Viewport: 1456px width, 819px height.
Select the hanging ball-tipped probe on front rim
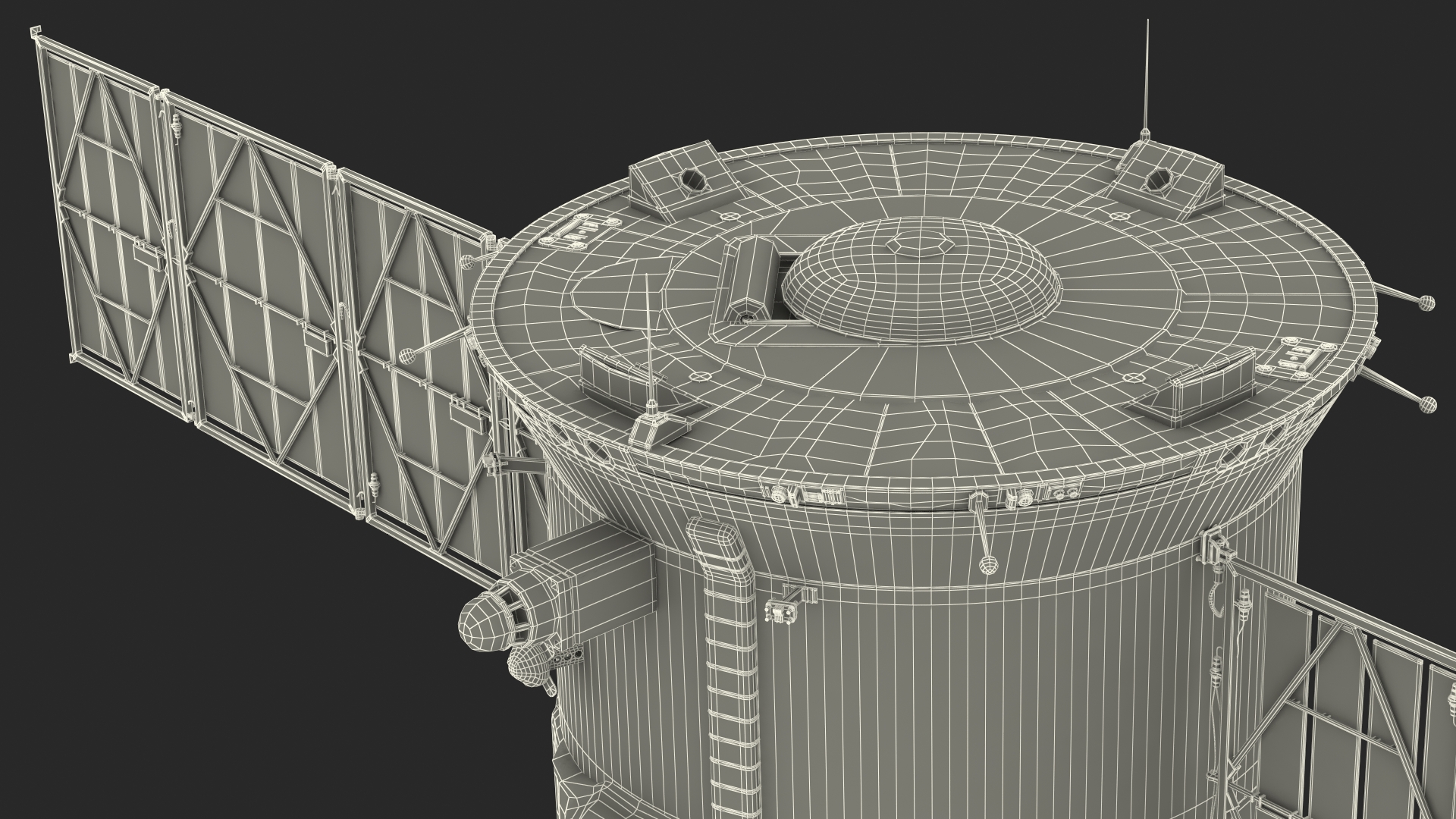tap(988, 563)
